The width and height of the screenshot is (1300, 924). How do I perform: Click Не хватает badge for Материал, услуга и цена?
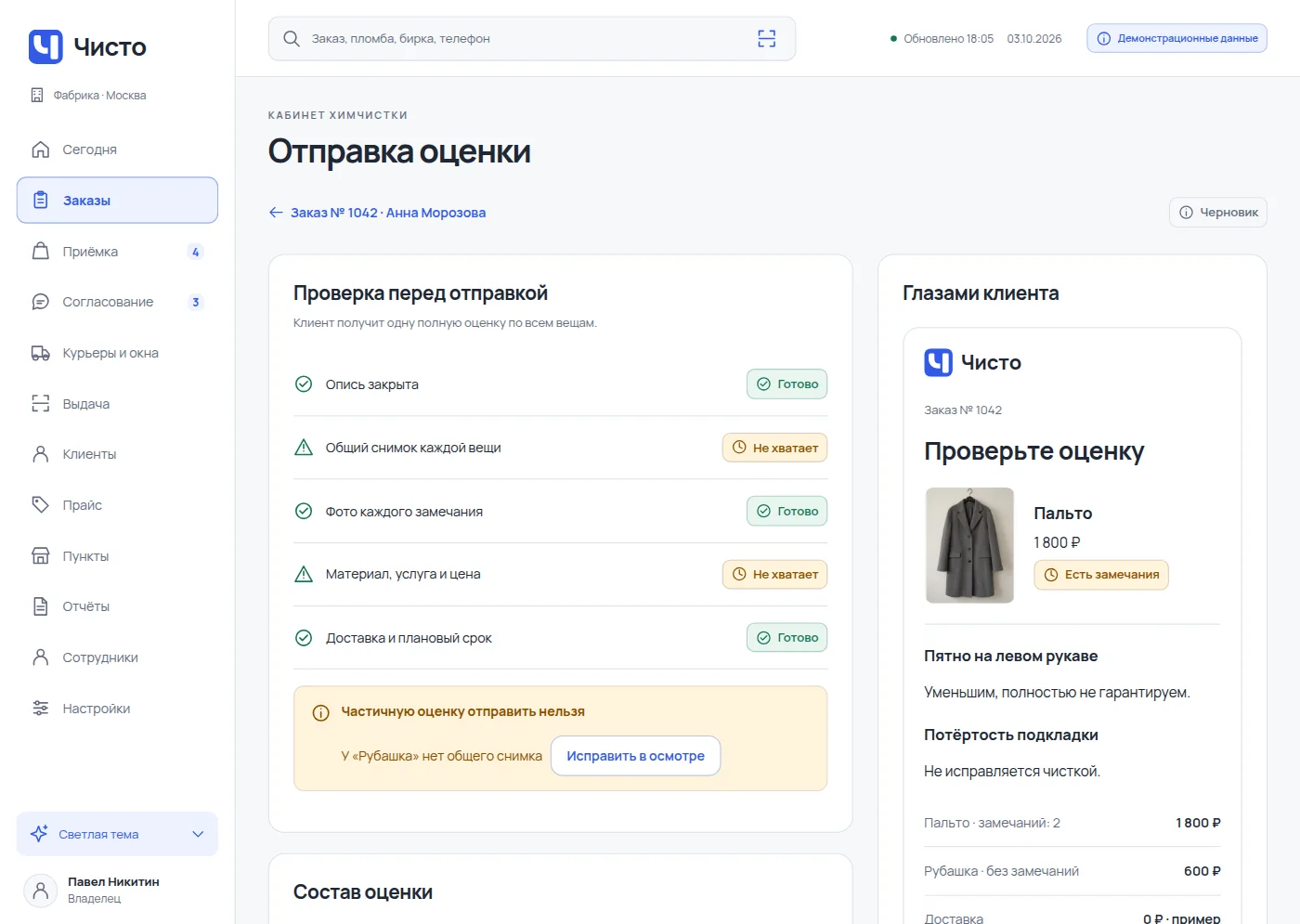pos(774,574)
